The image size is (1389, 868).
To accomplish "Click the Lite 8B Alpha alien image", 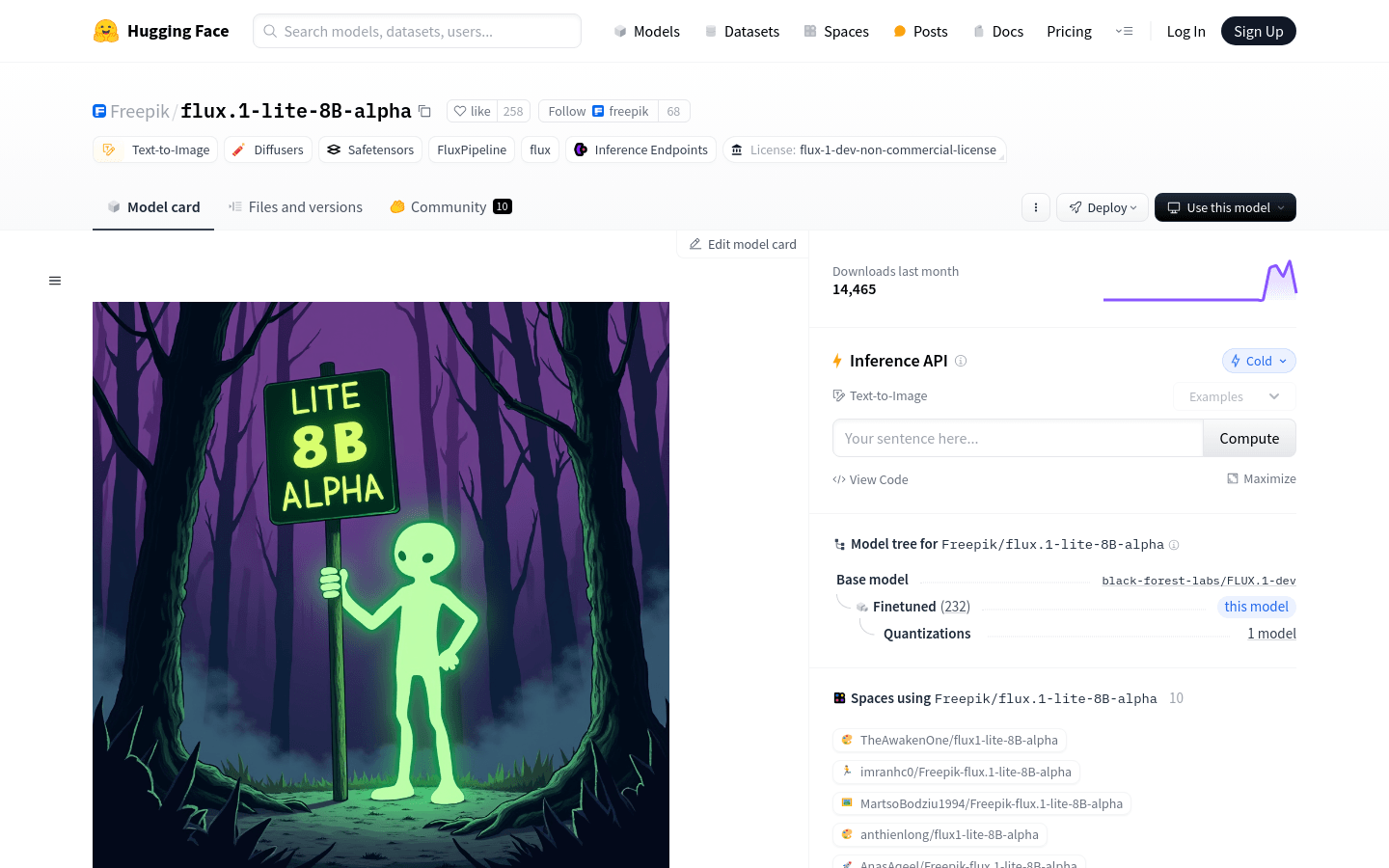I will click(381, 584).
